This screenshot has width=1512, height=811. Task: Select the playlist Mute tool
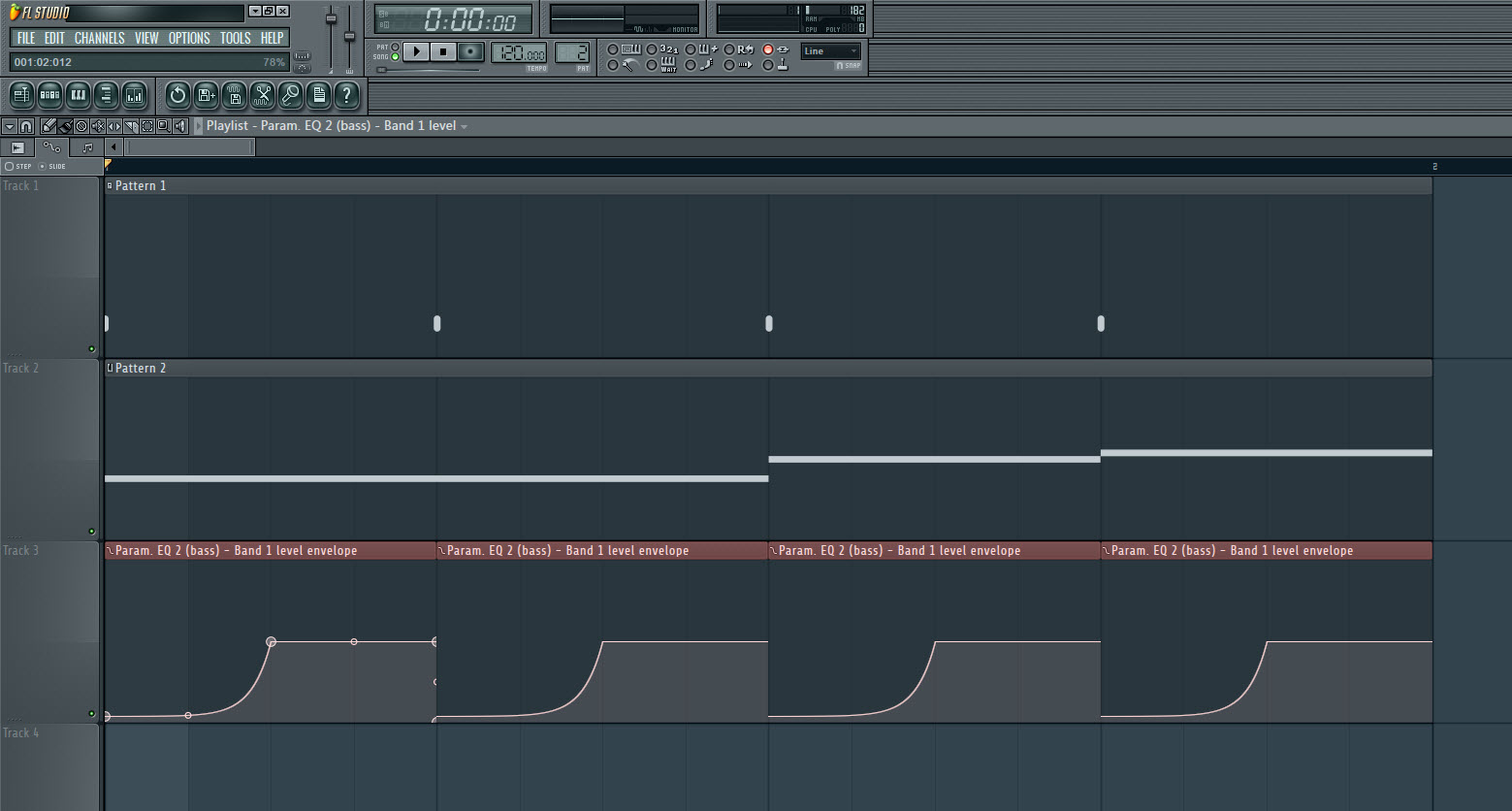98,126
